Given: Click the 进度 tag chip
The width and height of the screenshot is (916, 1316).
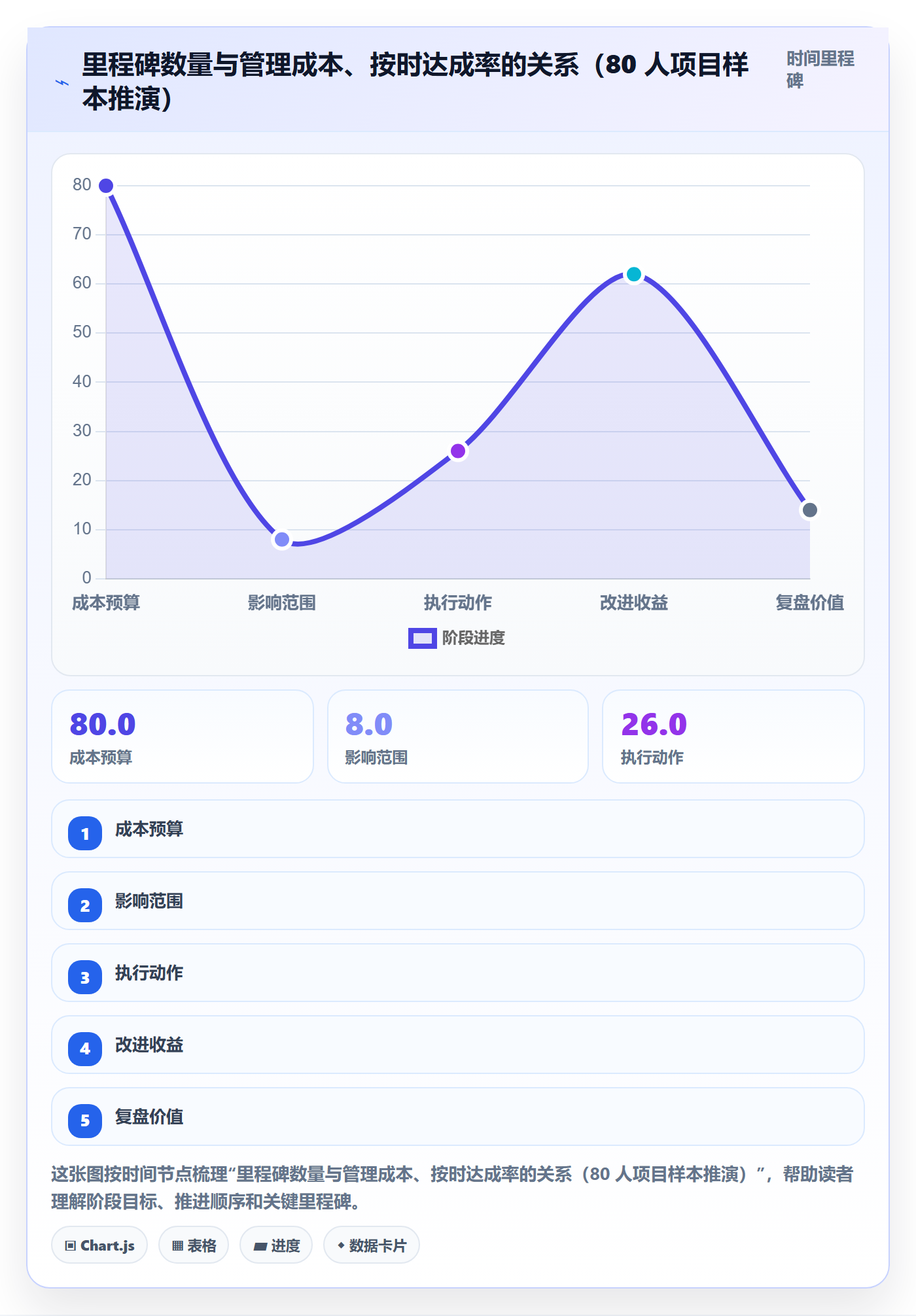Looking at the screenshot, I should (276, 1245).
